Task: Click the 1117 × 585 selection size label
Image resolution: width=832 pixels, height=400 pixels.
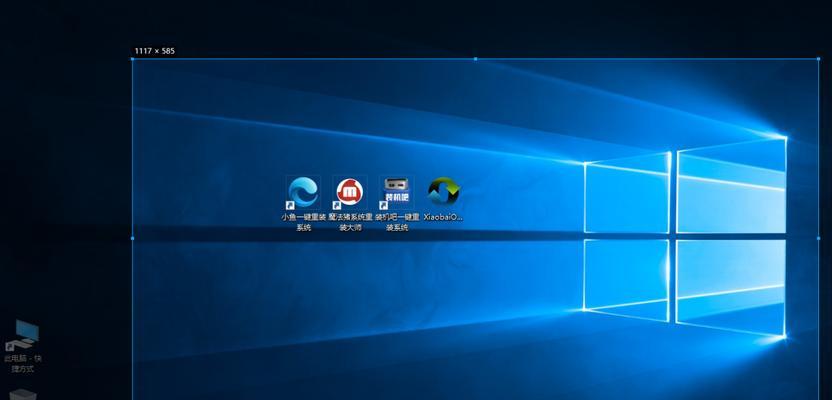Action: [x=154, y=51]
